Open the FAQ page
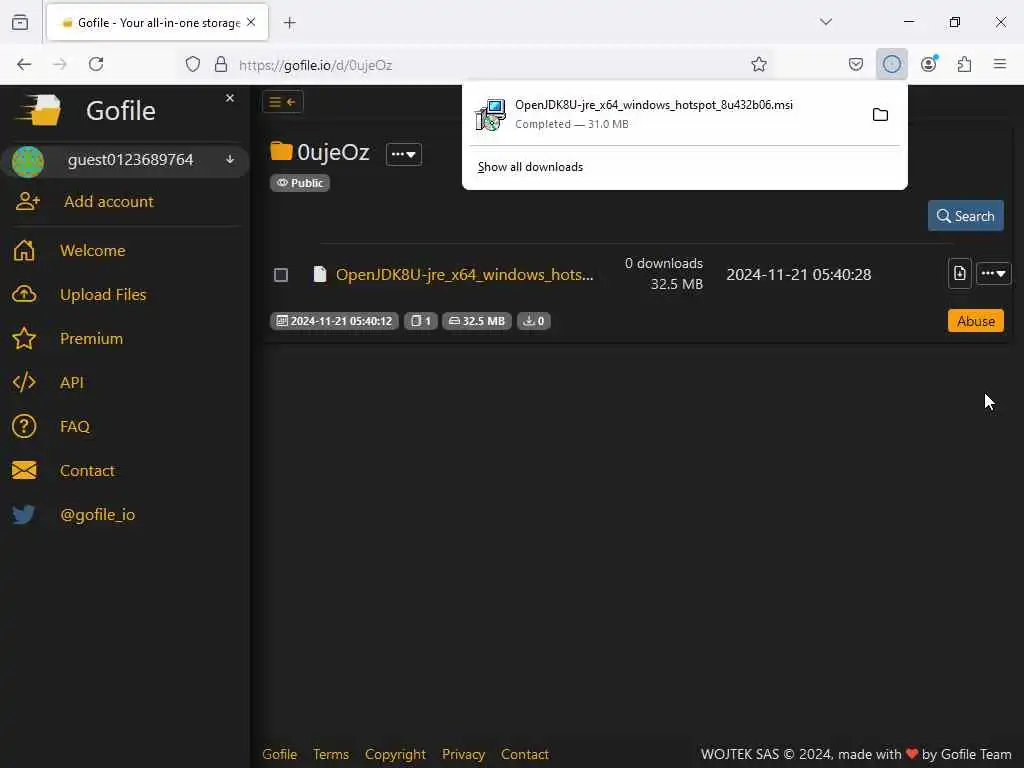 74,426
